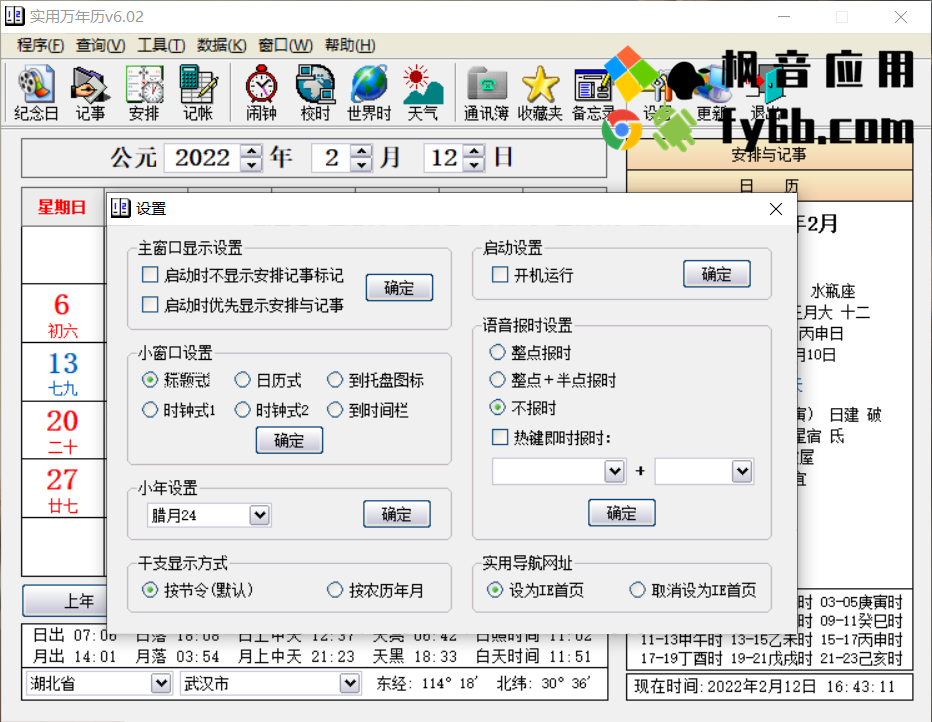Click 确定 in 小年设置 group

397,514
